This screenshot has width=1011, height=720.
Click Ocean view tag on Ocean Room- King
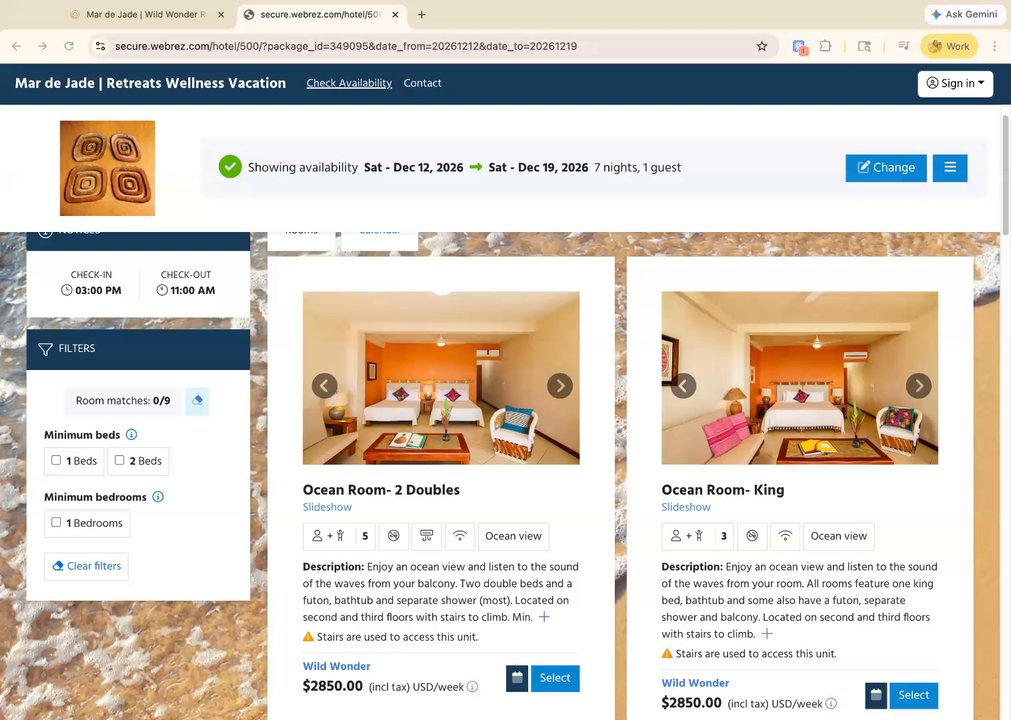click(x=839, y=536)
